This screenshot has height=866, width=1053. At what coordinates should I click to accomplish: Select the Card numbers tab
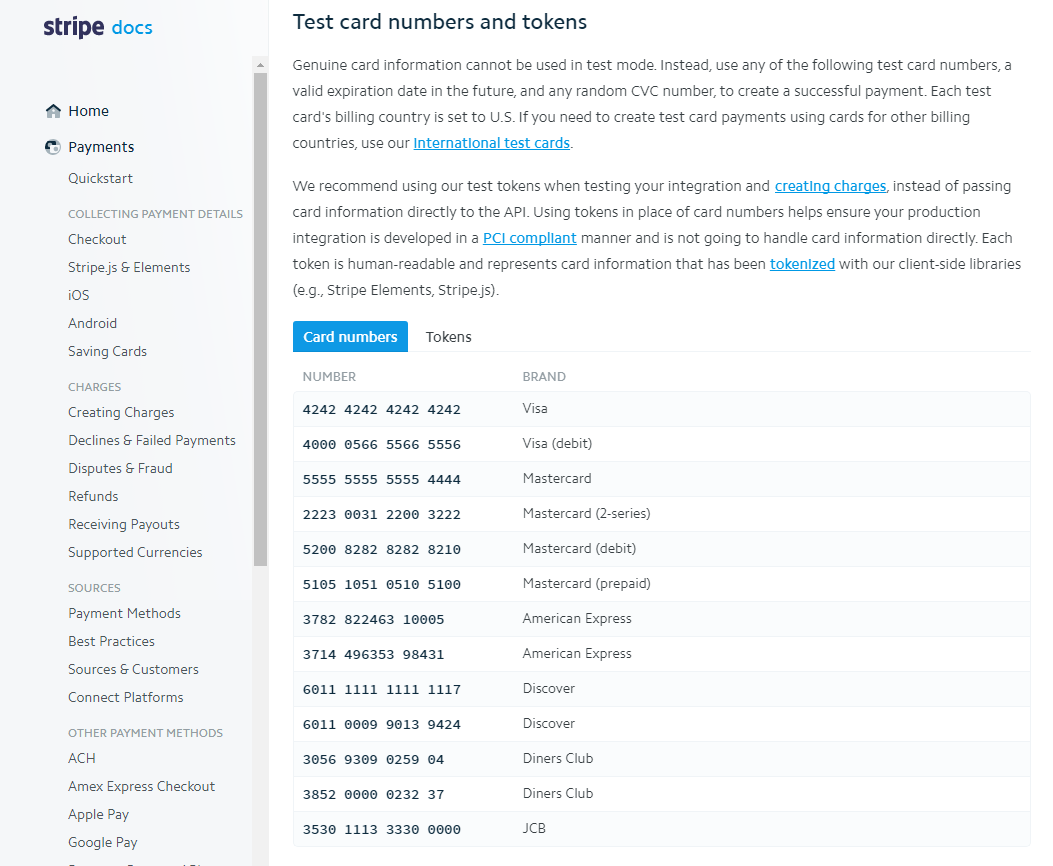tap(351, 337)
